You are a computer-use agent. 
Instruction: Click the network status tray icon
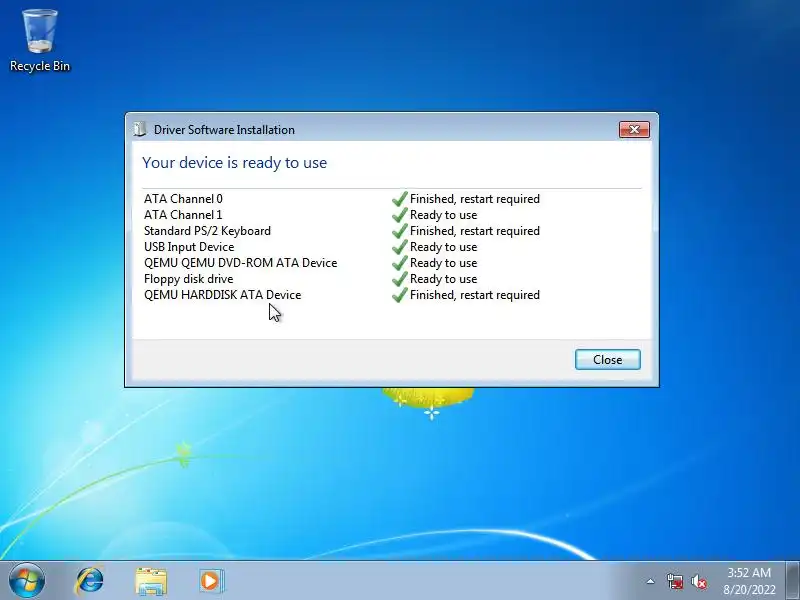(x=674, y=581)
